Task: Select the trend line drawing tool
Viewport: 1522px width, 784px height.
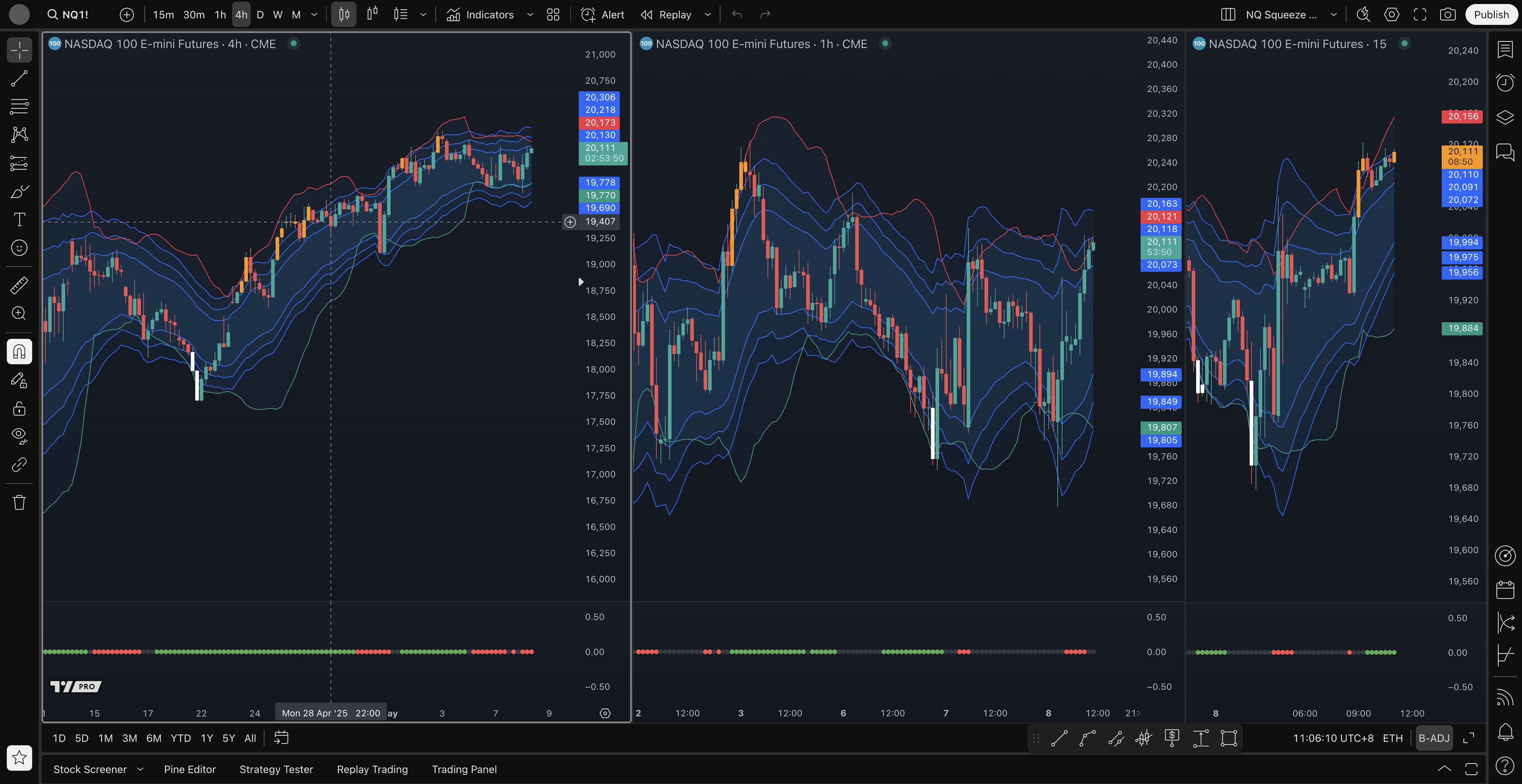Action: click(19, 78)
